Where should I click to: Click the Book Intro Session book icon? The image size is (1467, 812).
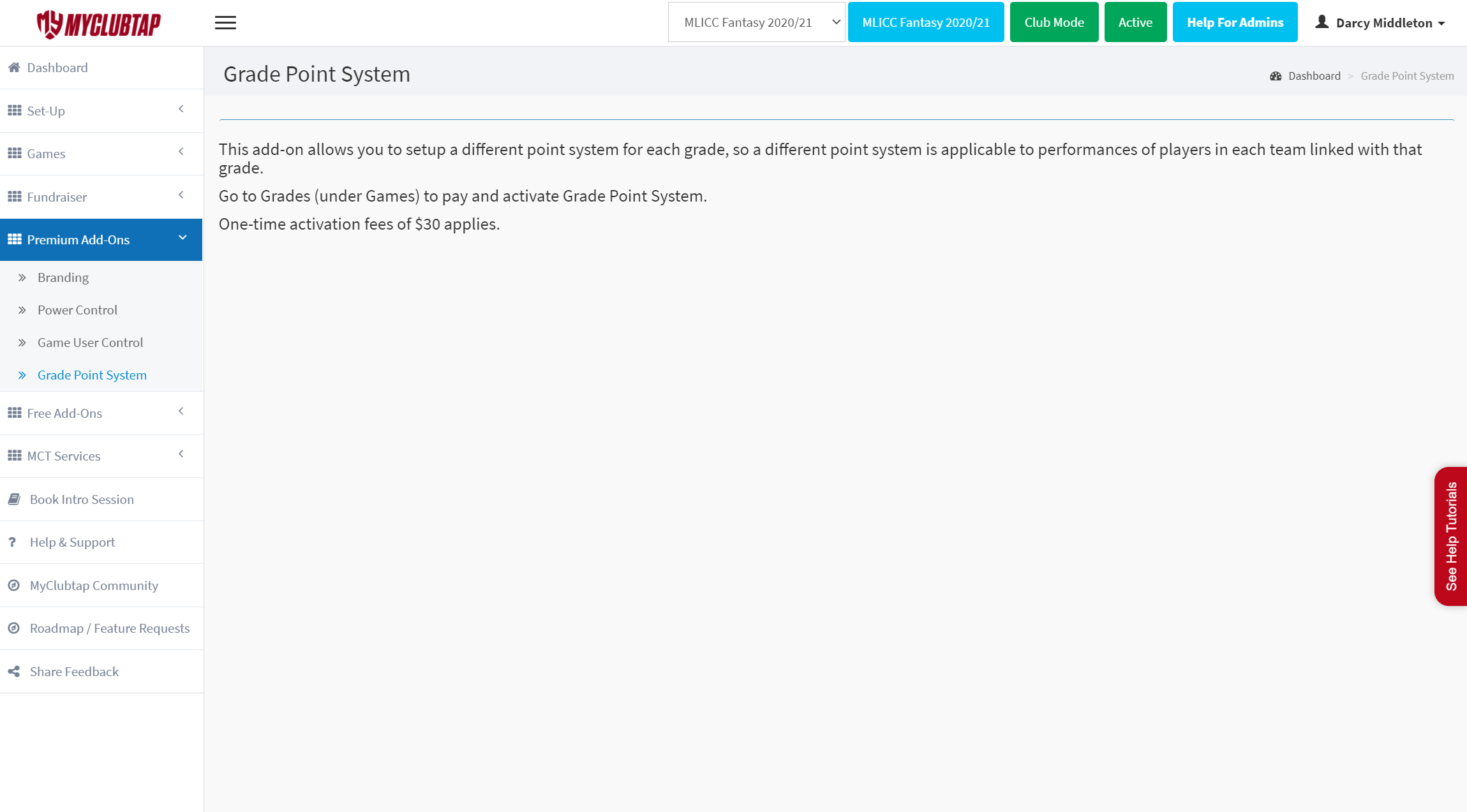click(14, 499)
